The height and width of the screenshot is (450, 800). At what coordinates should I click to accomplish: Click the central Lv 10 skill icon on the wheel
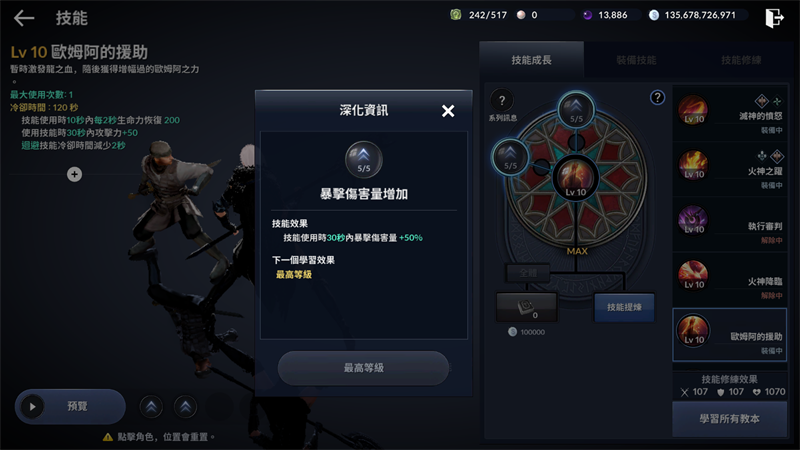click(576, 179)
